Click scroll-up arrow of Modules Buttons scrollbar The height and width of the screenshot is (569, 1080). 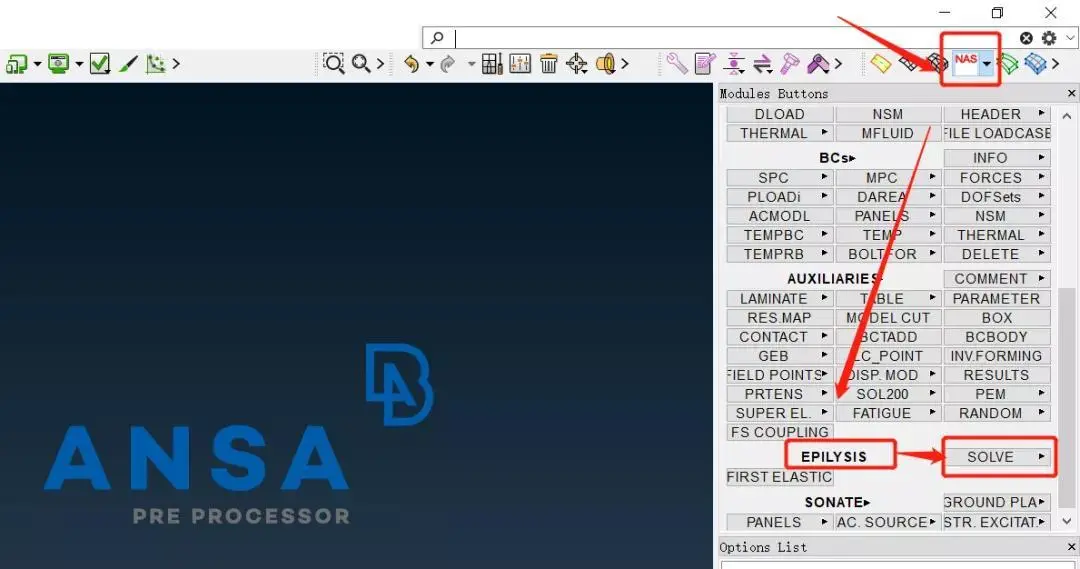pos(1067,116)
